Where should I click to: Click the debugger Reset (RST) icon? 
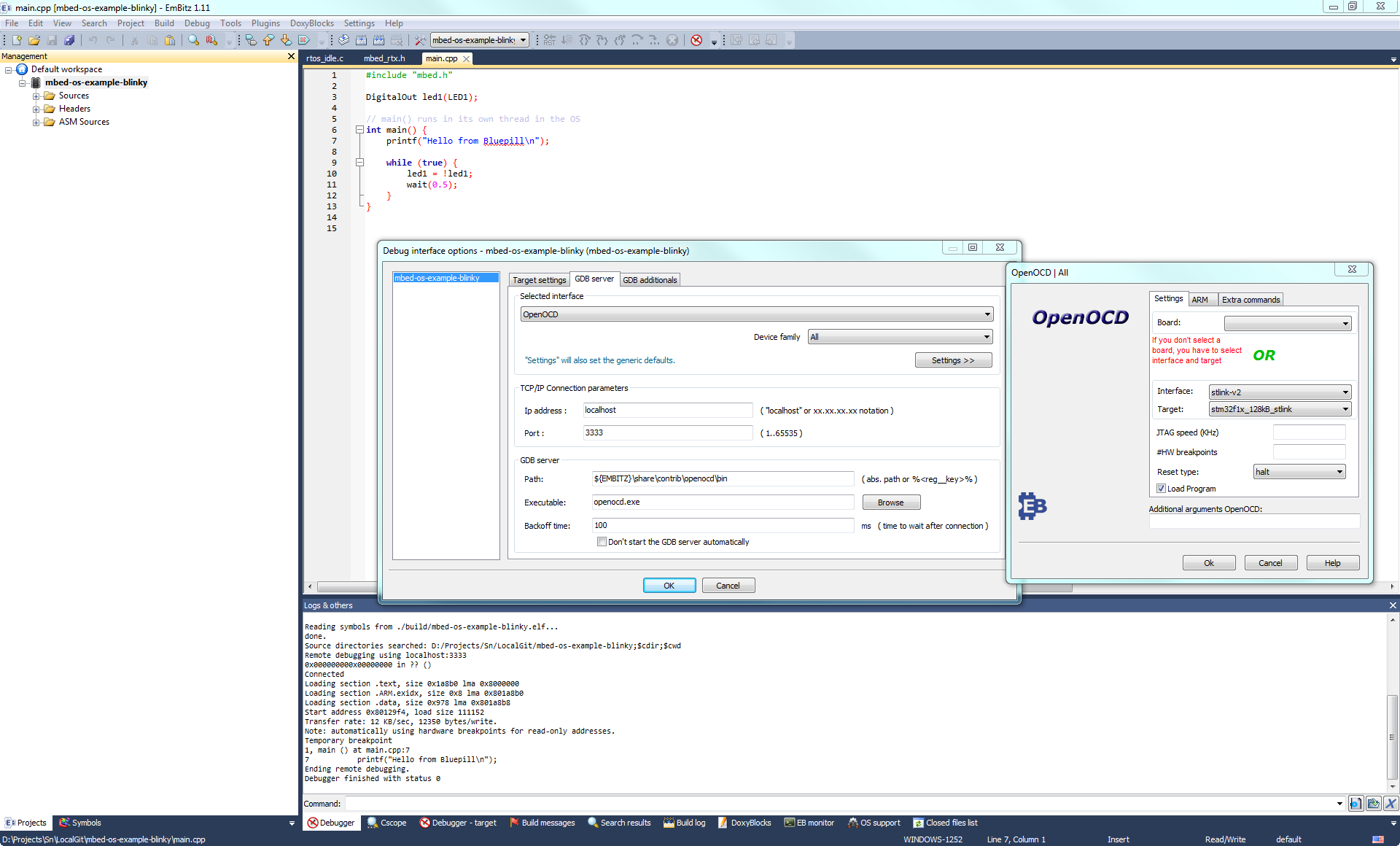pyautogui.click(x=550, y=40)
